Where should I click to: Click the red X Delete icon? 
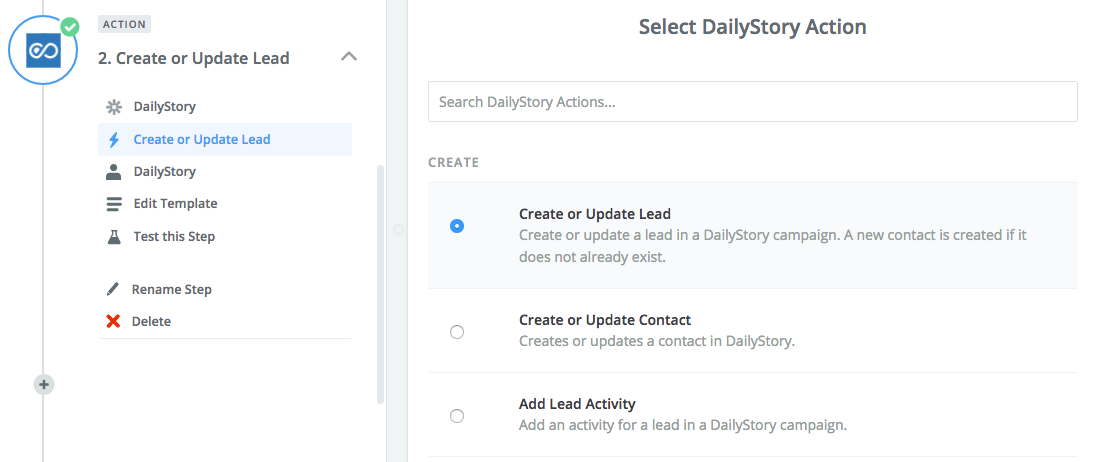coord(113,321)
